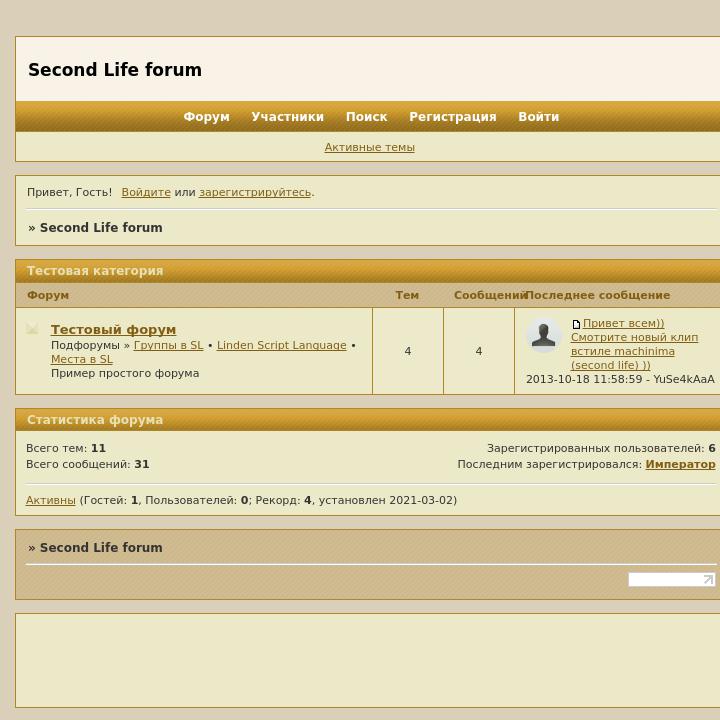
Task: Click the Сообщений column header
Action: 490,295
